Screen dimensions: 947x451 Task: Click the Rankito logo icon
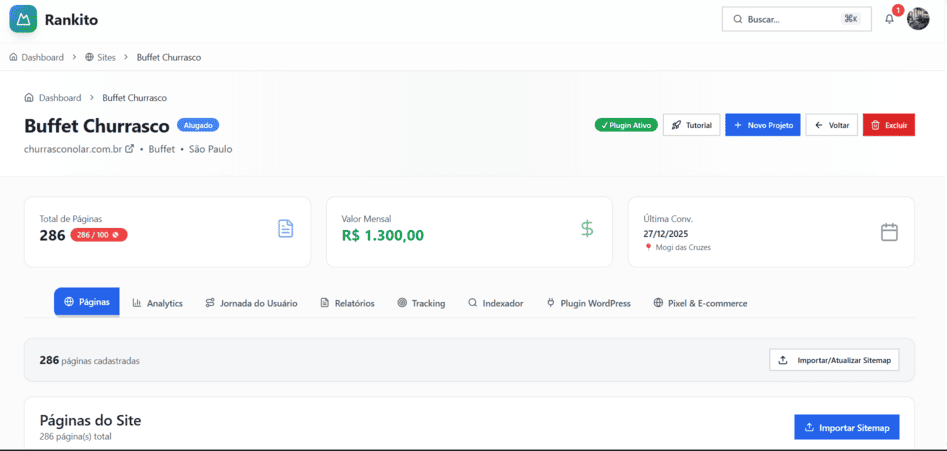pos(23,19)
